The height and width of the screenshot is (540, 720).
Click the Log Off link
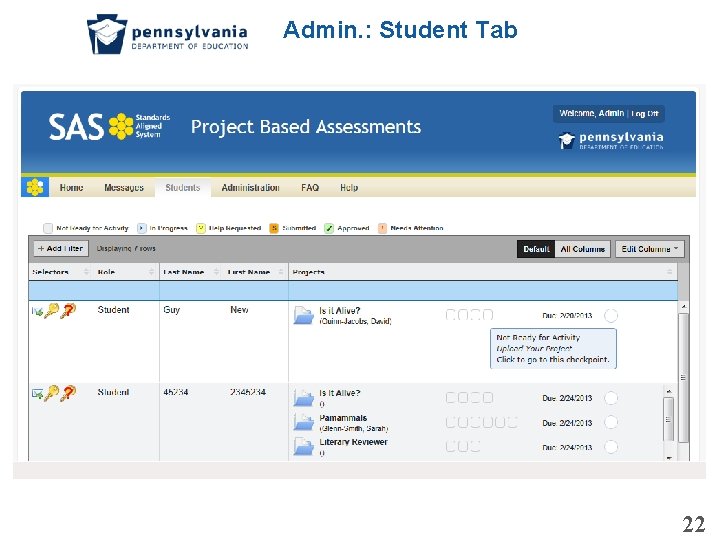pyautogui.click(x=645, y=113)
